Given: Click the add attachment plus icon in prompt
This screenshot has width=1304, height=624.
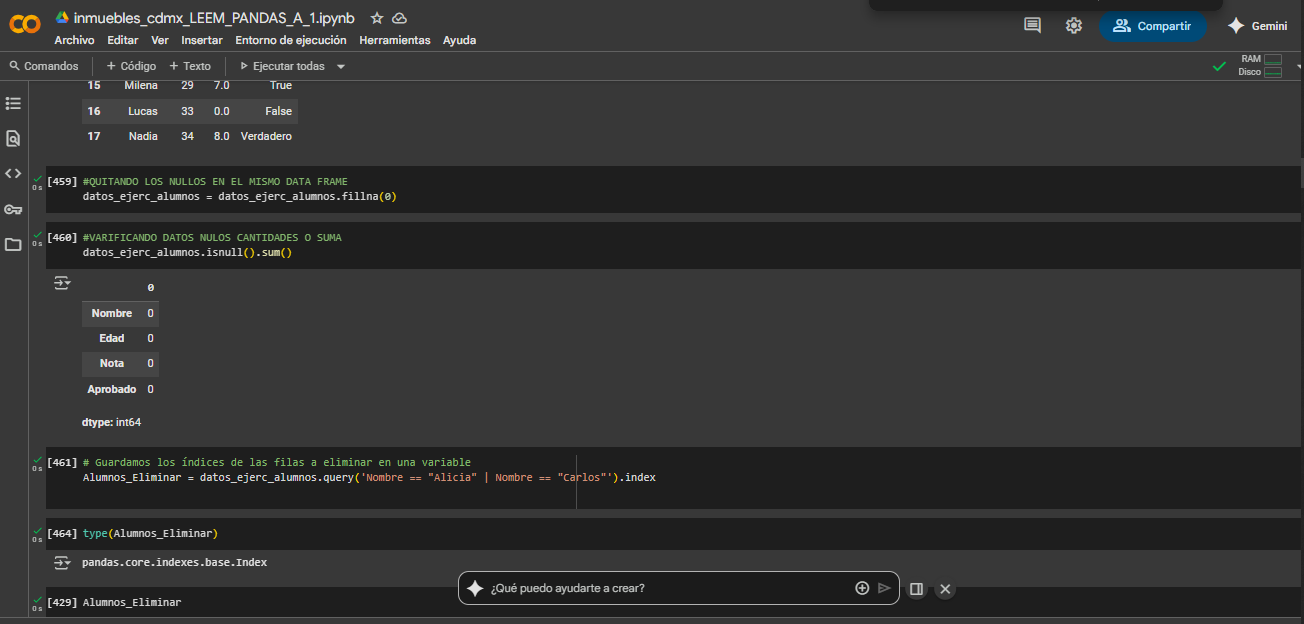Looking at the screenshot, I should click(862, 588).
